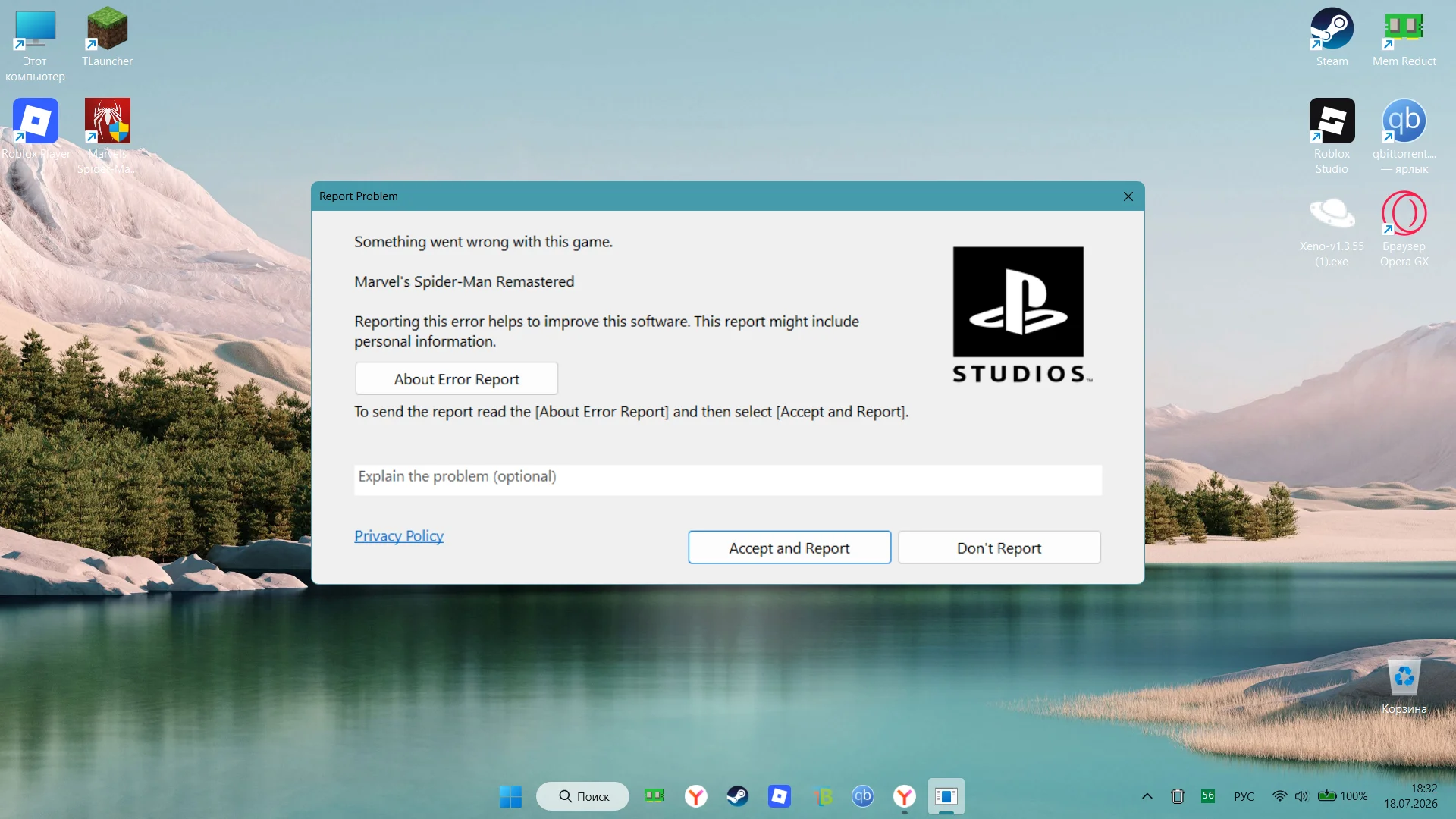Viewport: 1456px width, 819px height.
Task: Open the TB icon in the taskbar
Action: click(821, 796)
